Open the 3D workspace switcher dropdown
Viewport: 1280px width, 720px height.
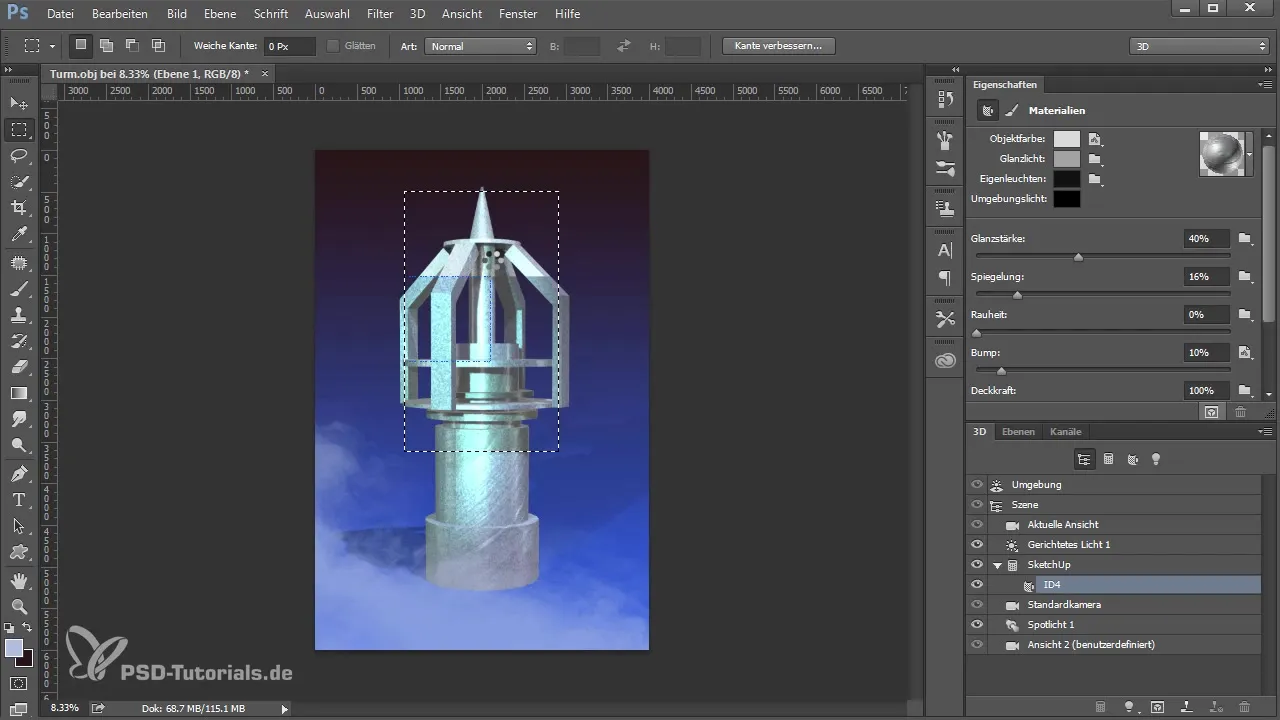click(1199, 46)
